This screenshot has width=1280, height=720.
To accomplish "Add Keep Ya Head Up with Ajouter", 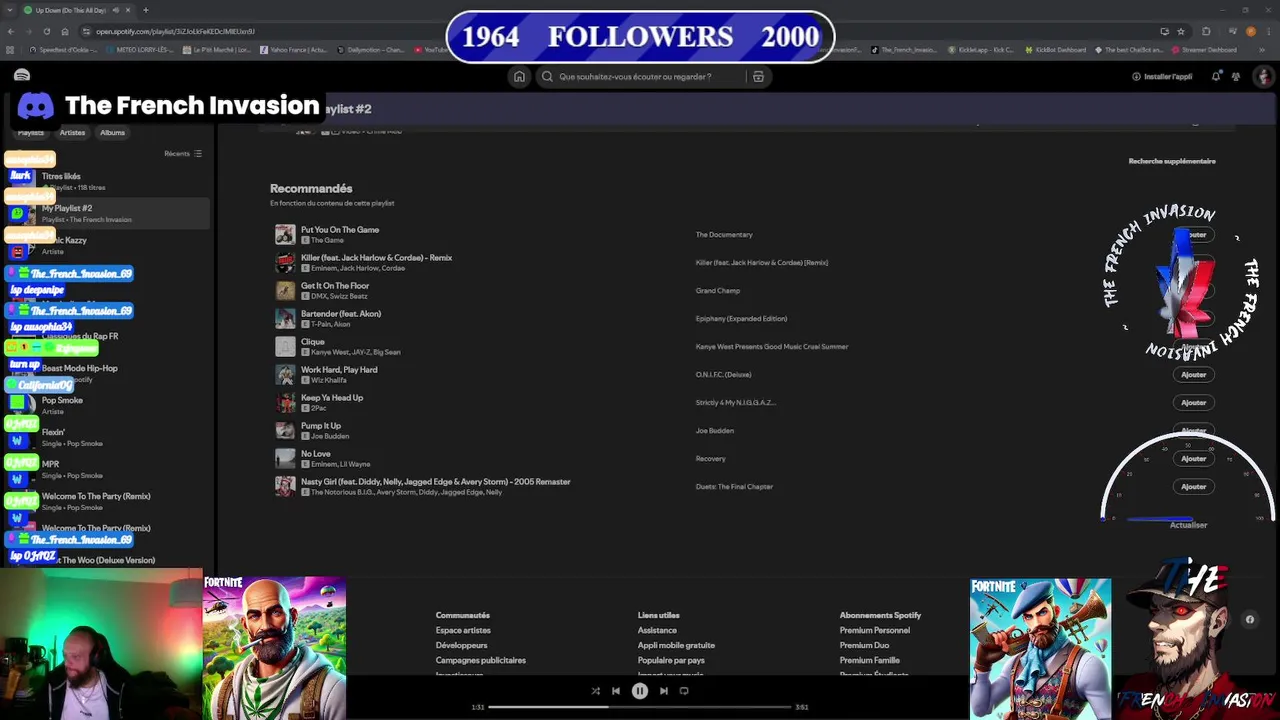I will click(1193, 402).
